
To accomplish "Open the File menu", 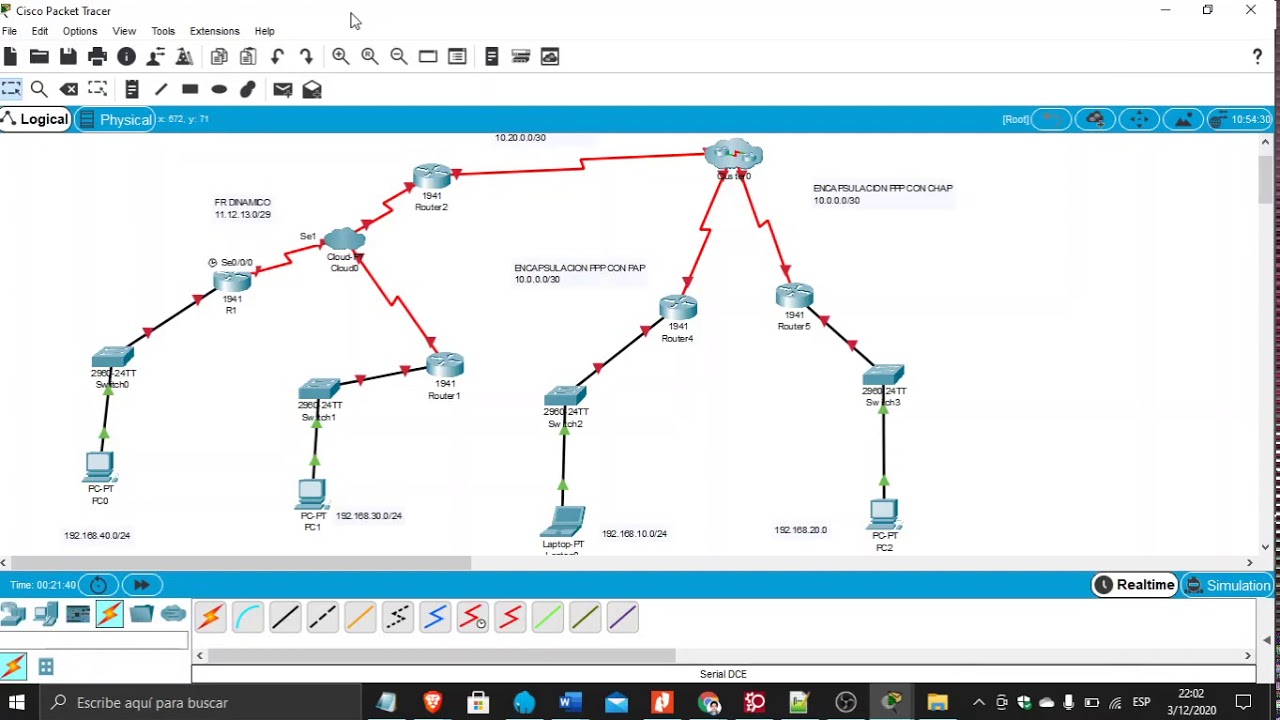I will 9,31.
